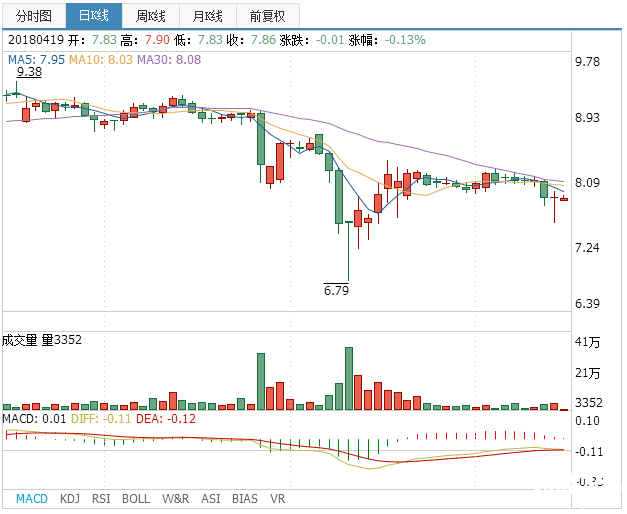Open the 周K线 tab

151,16
